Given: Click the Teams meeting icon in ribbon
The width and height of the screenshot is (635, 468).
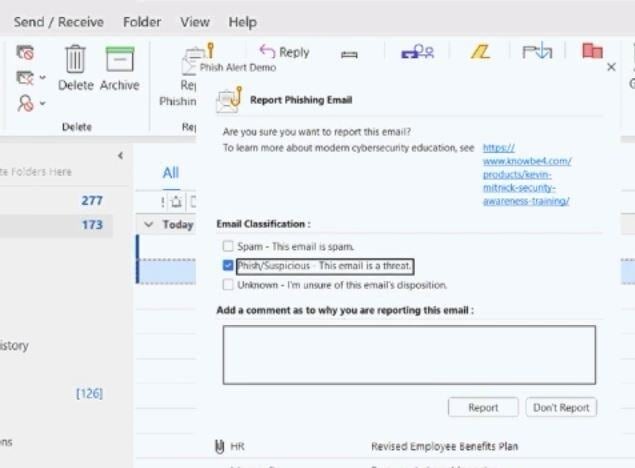Looking at the screenshot, I should [x=417, y=52].
